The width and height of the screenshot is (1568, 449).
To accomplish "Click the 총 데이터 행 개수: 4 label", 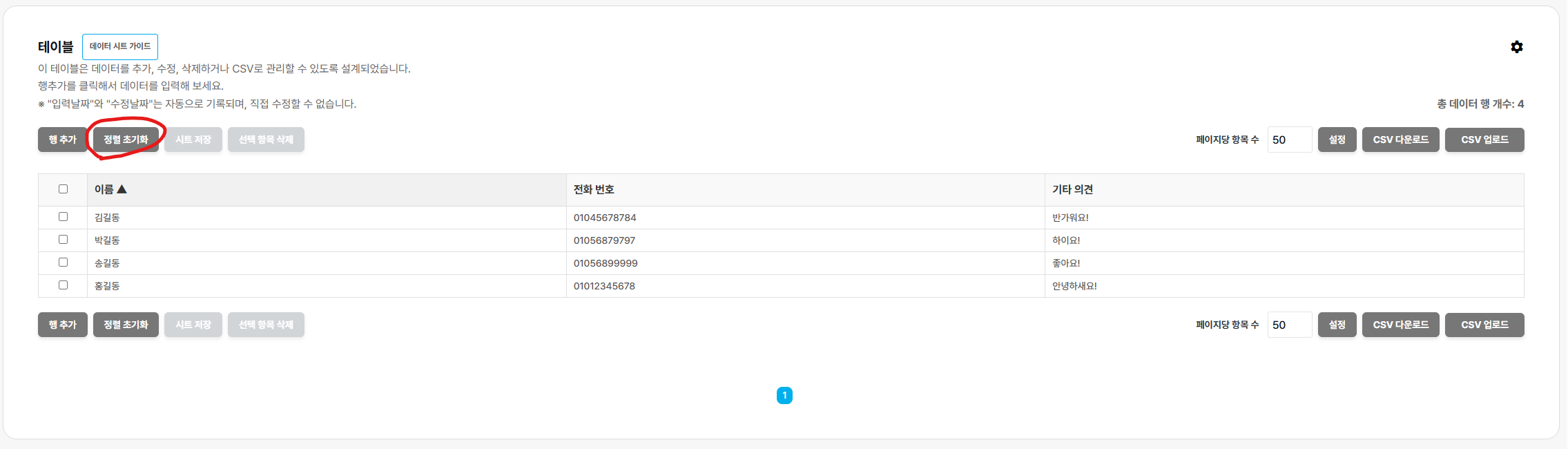I will 1480,104.
